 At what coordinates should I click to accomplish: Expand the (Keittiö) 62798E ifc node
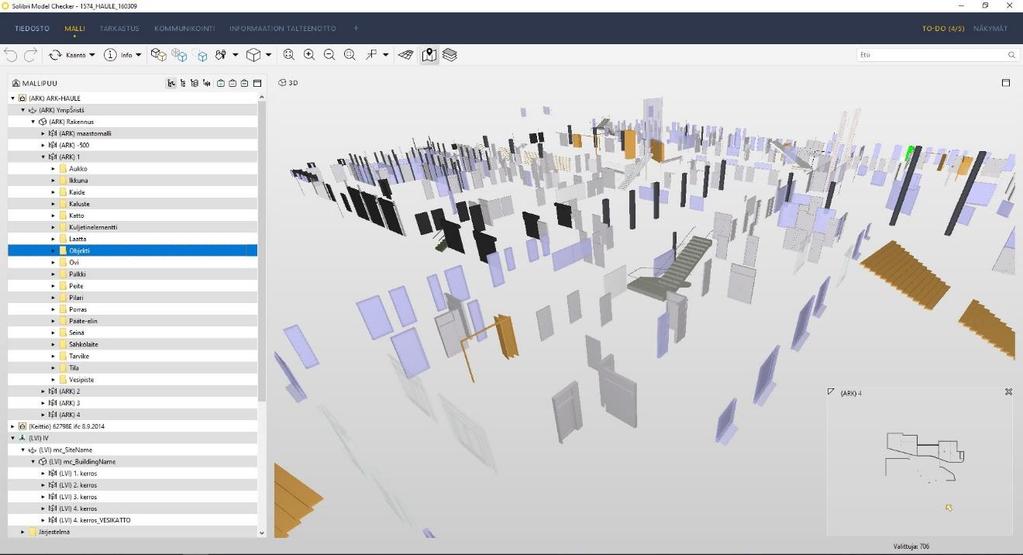point(12,427)
